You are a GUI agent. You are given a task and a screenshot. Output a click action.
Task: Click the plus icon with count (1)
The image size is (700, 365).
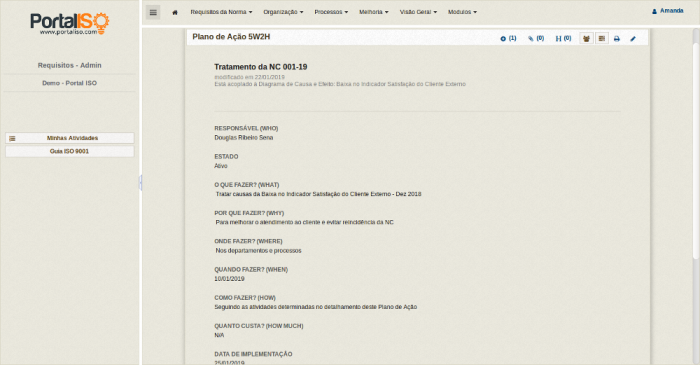(508, 38)
